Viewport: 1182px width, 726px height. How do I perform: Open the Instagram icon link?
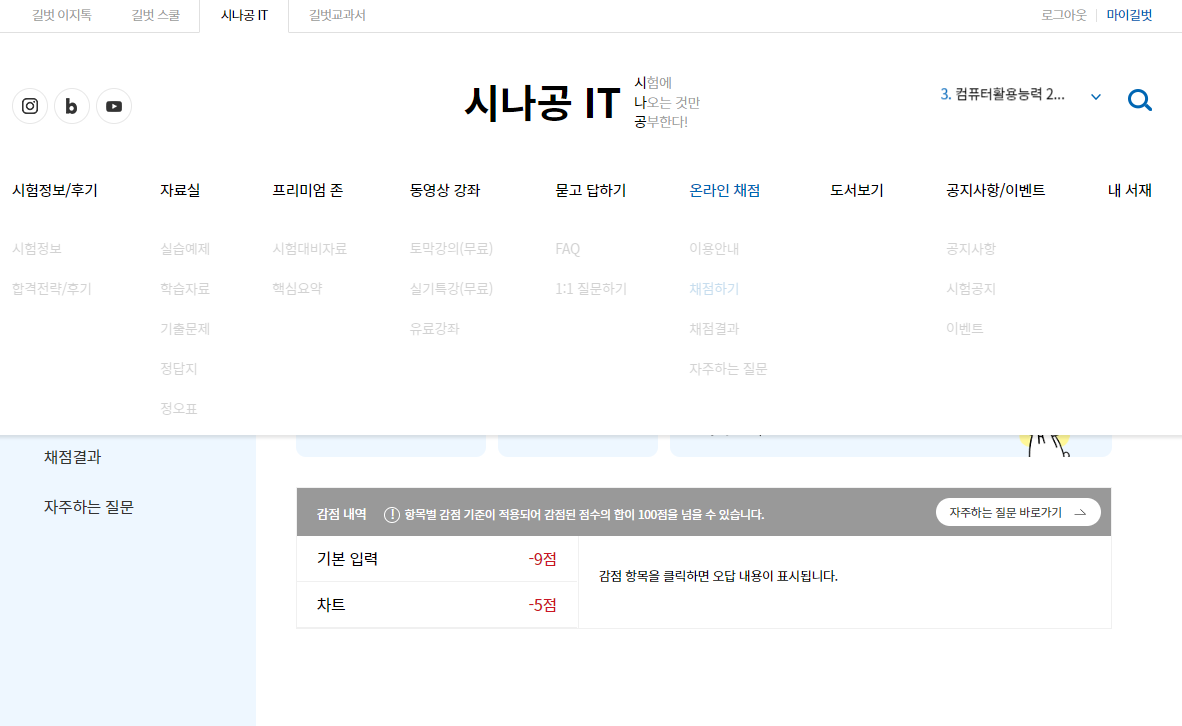tap(30, 106)
